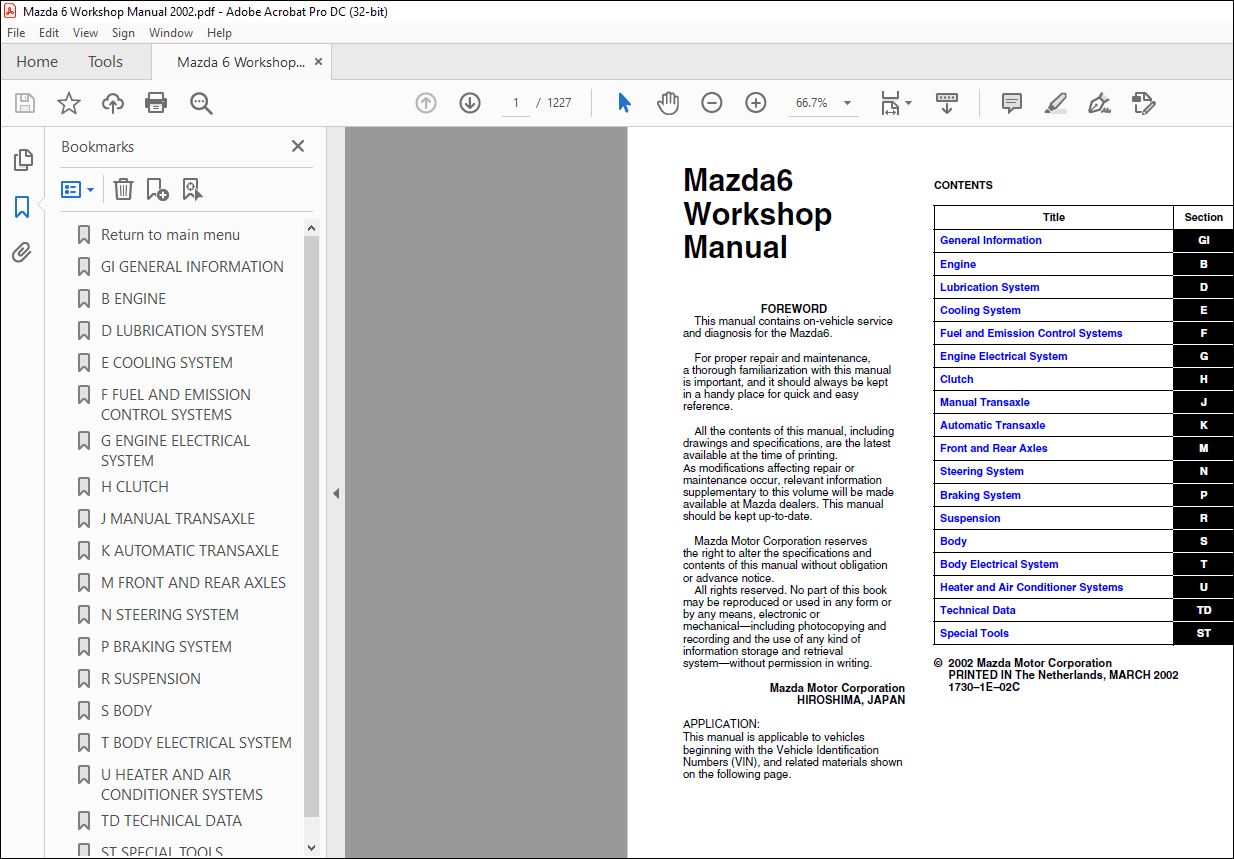
Task: Select N STEERING SYSTEM bookmark
Action: pos(169,615)
